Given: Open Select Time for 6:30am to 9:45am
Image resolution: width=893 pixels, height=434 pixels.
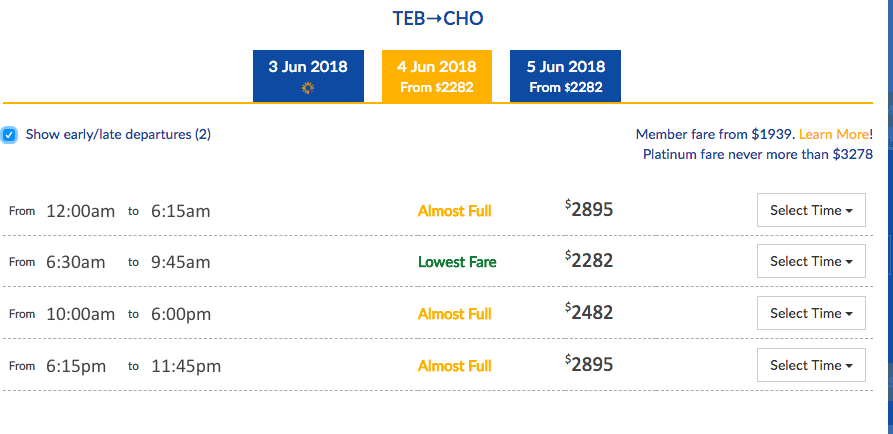Looking at the screenshot, I should [811, 262].
